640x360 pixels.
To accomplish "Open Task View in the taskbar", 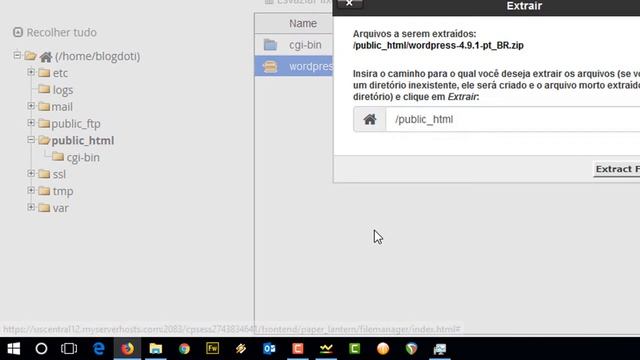I will [69, 349].
